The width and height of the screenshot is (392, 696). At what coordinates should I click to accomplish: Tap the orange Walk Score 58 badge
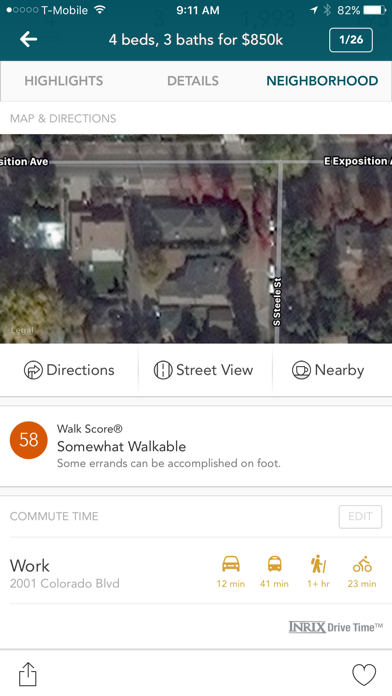tap(28, 440)
